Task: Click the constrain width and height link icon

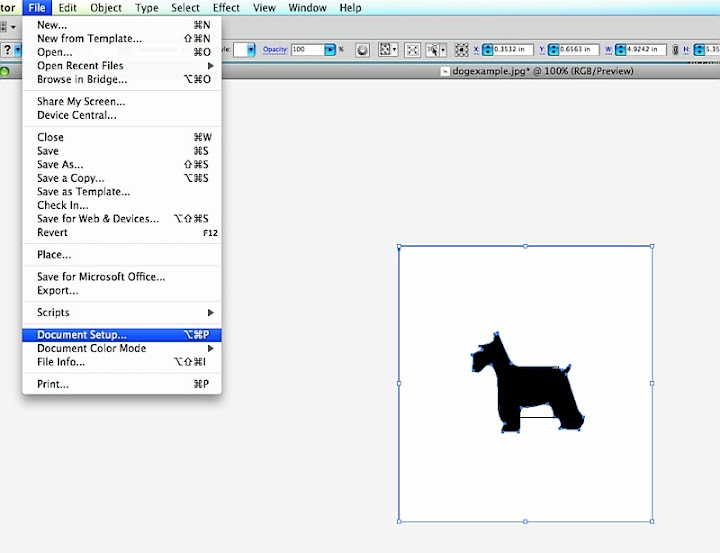Action: 676,49
